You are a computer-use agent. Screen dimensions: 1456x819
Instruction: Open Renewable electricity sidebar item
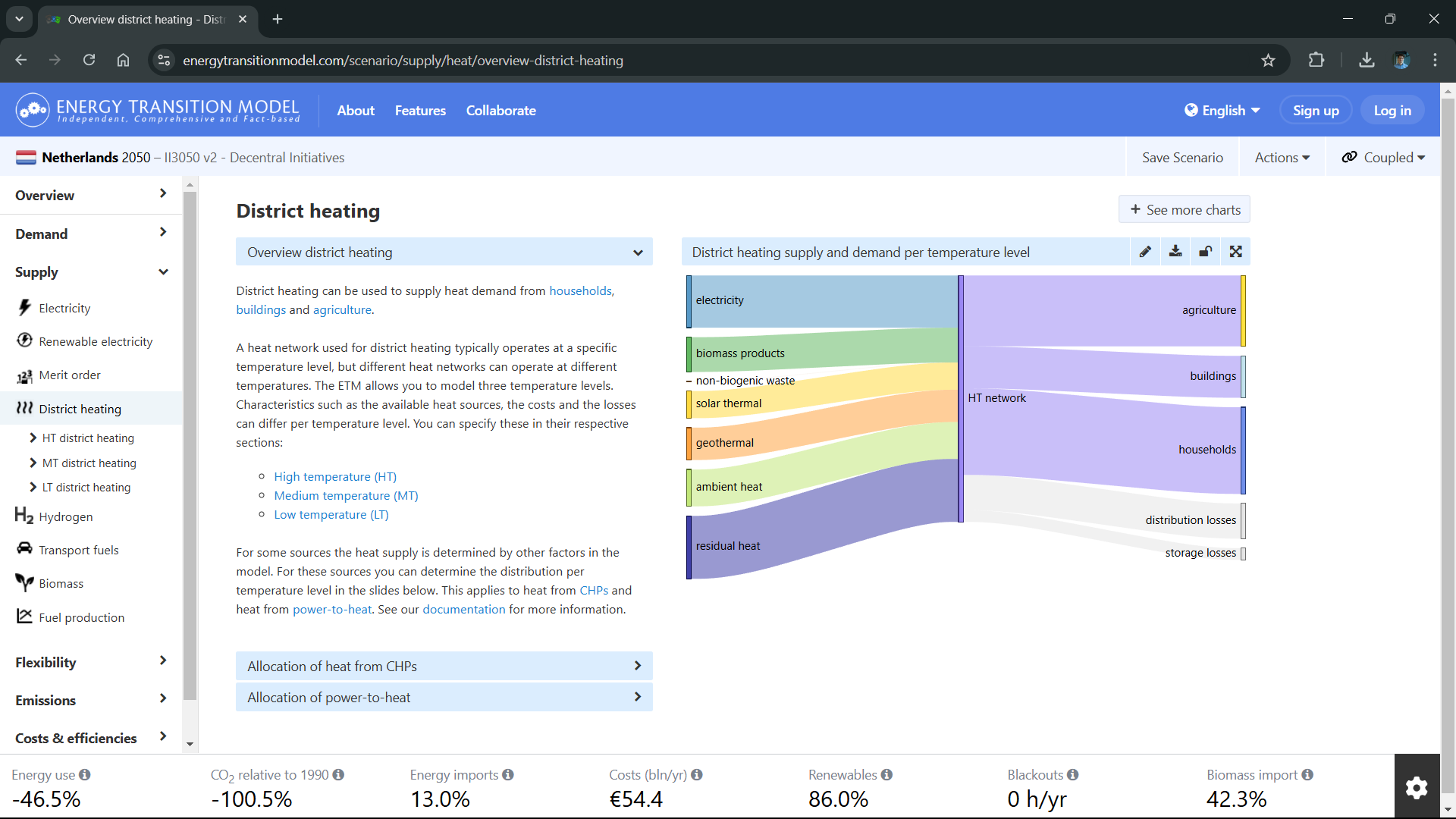click(96, 342)
